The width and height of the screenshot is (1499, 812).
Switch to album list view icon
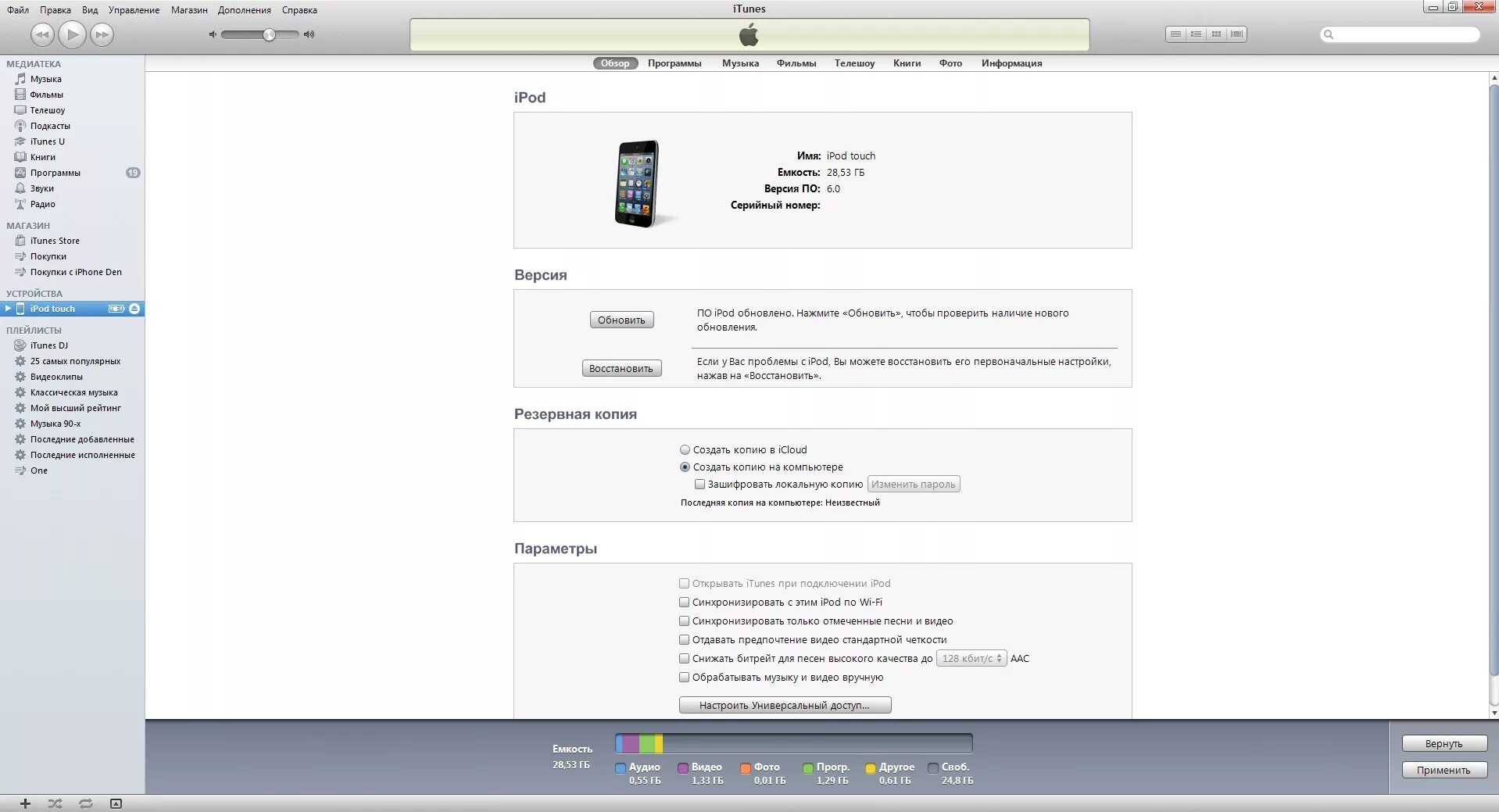(x=1196, y=34)
